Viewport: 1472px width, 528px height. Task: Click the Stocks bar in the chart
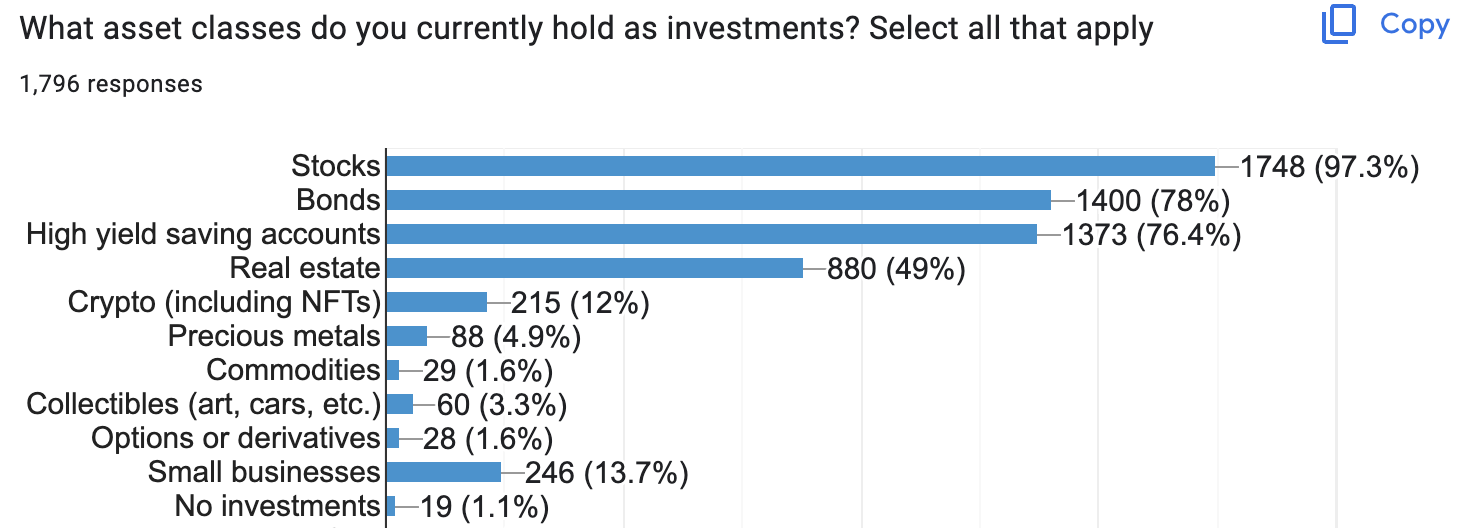coord(800,166)
